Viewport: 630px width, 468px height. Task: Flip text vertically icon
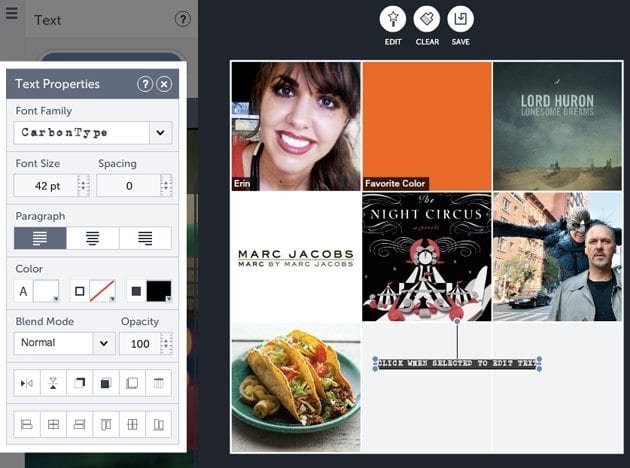point(53,383)
